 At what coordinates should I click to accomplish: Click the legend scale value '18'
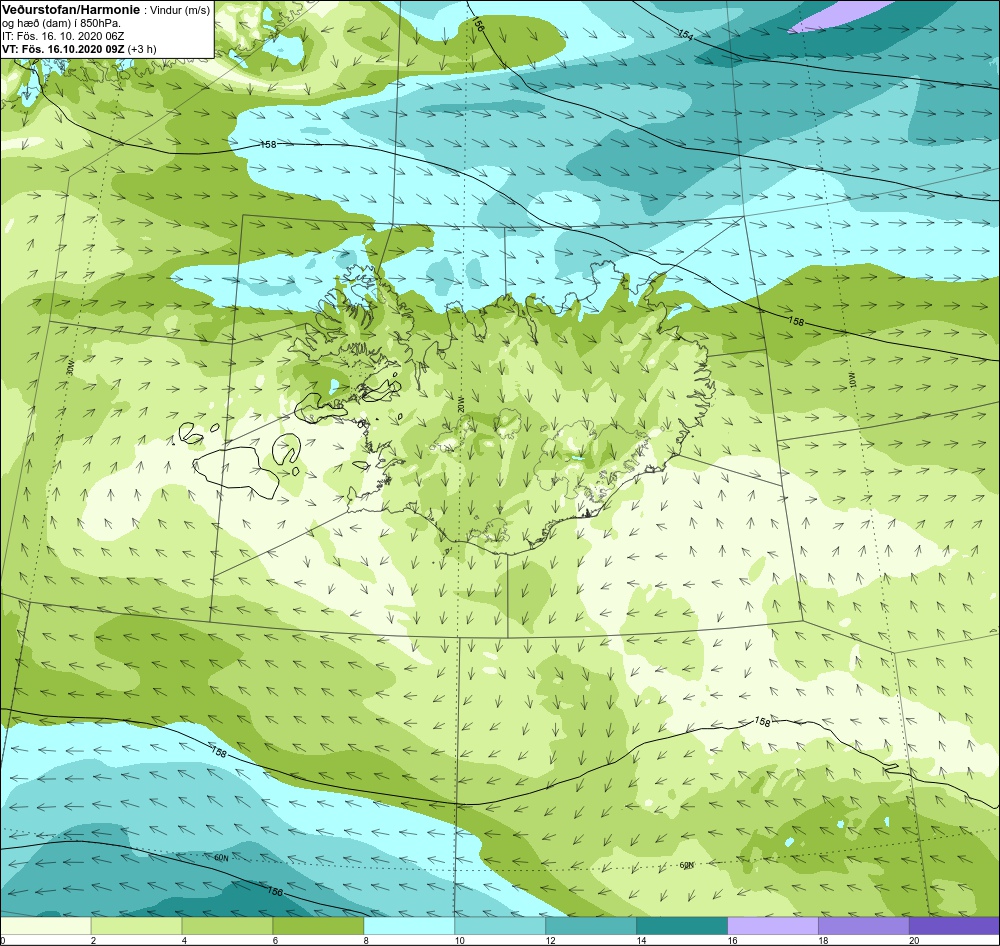coord(823,940)
